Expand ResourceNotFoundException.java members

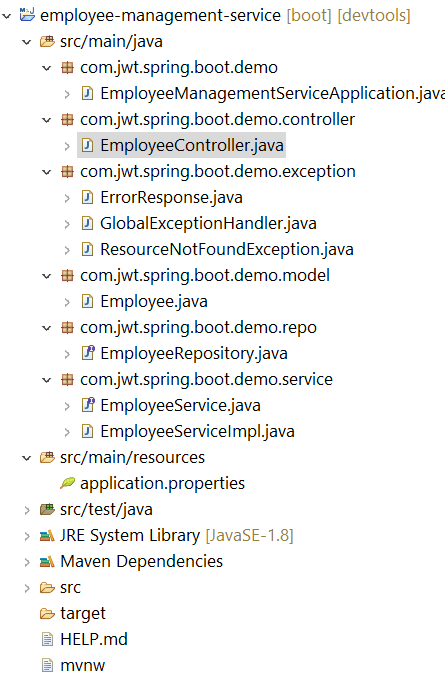click(67, 250)
